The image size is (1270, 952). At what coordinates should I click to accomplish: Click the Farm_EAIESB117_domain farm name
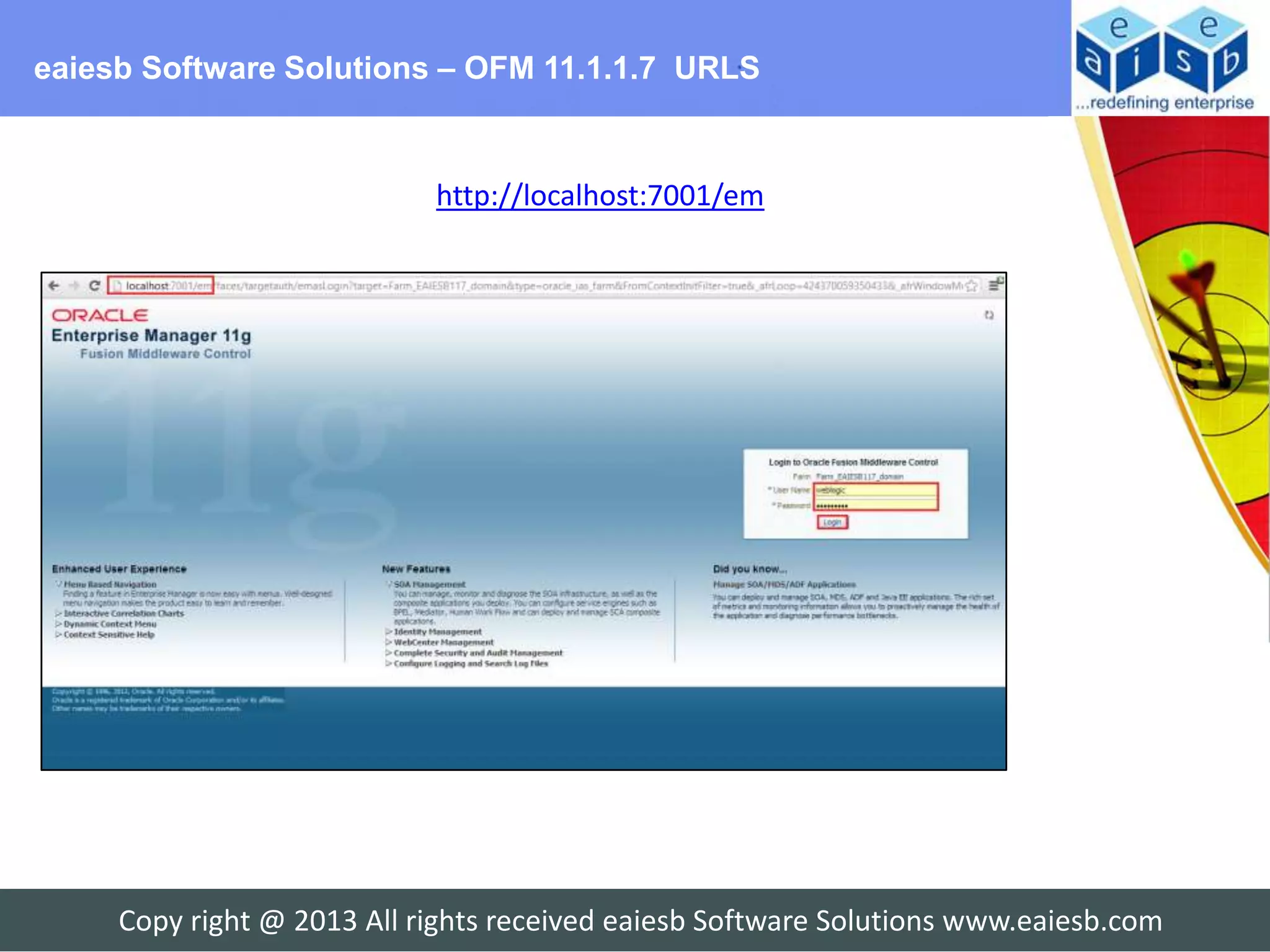click(x=859, y=477)
